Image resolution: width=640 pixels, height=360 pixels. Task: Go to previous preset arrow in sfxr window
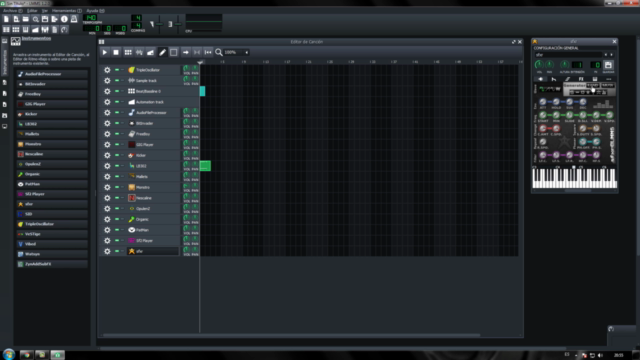point(606,55)
